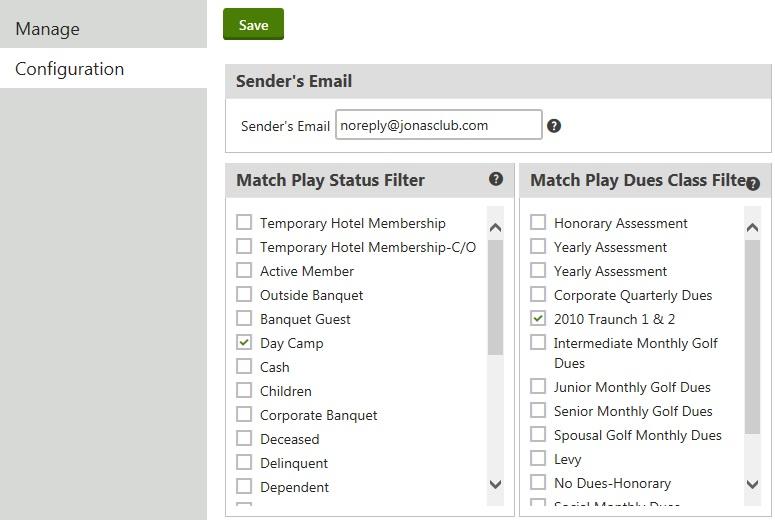Click into the Sender's Email input field
The height and width of the screenshot is (520, 775).
pyautogui.click(x=438, y=125)
